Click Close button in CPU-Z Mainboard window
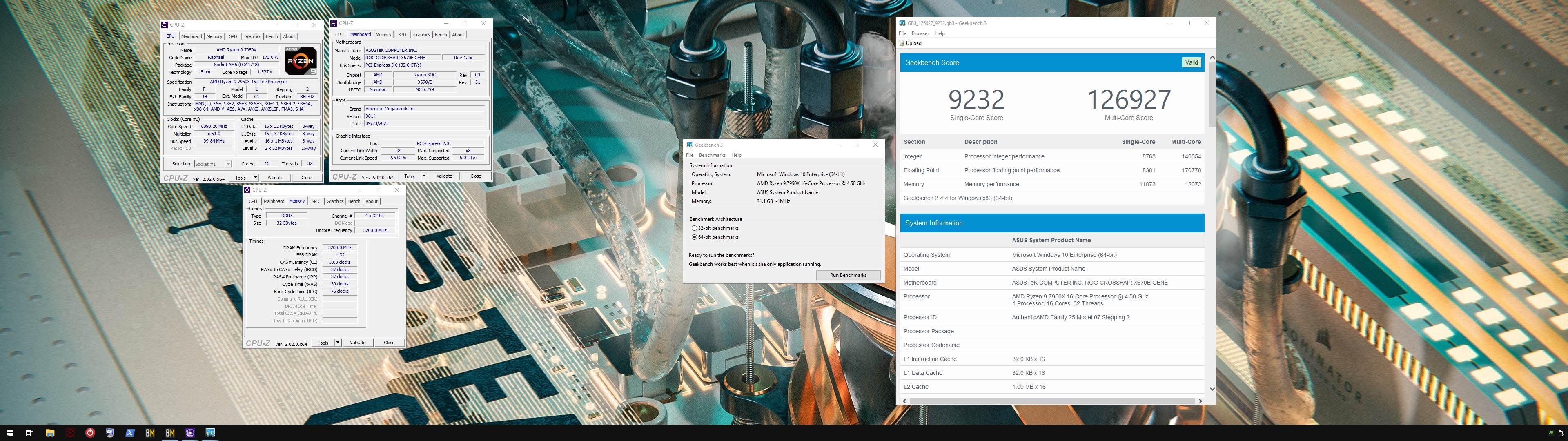 (x=475, y=176)
